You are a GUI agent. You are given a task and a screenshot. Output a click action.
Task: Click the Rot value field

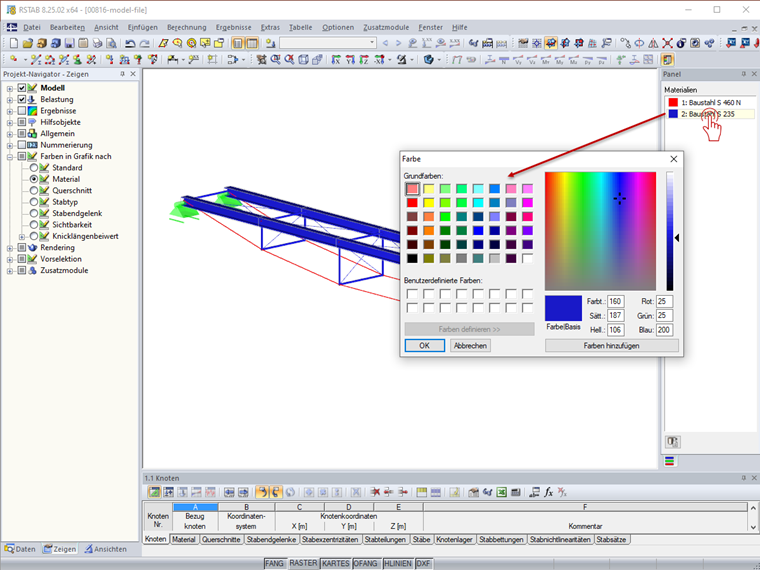664,301
